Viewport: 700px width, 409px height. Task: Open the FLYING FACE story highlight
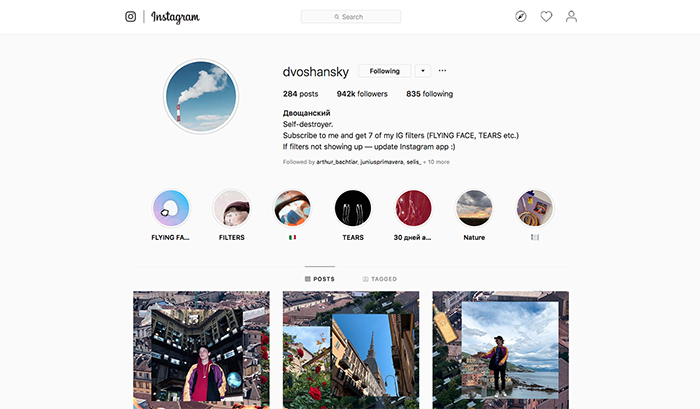171,208
